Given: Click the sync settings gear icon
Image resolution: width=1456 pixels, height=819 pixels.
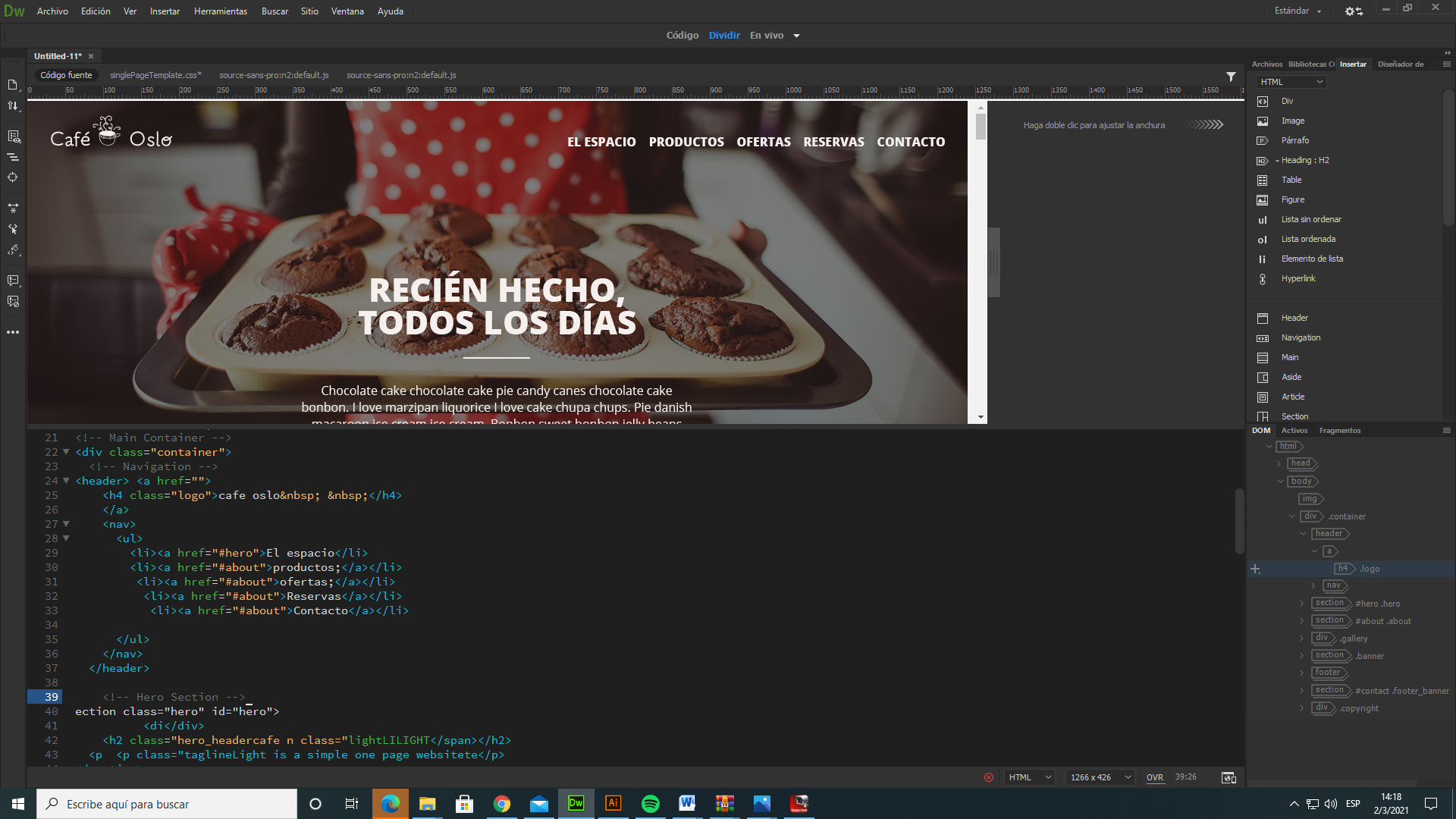Looking at the screenshot, I should [1354, 11].
